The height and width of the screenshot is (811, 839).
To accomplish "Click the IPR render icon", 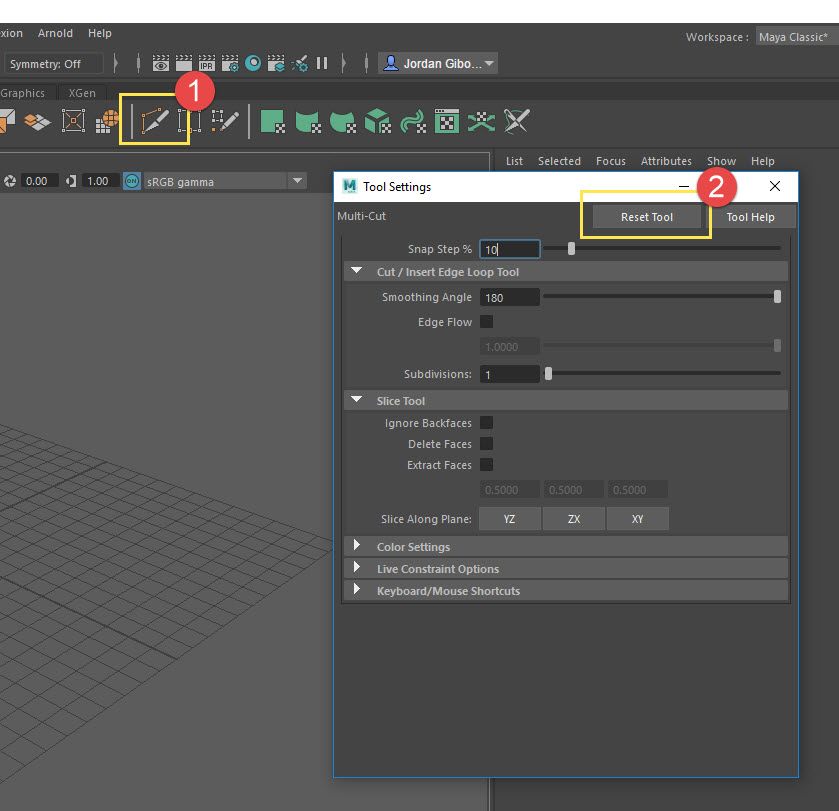I will pyautogui.click(x=206, y=62).
